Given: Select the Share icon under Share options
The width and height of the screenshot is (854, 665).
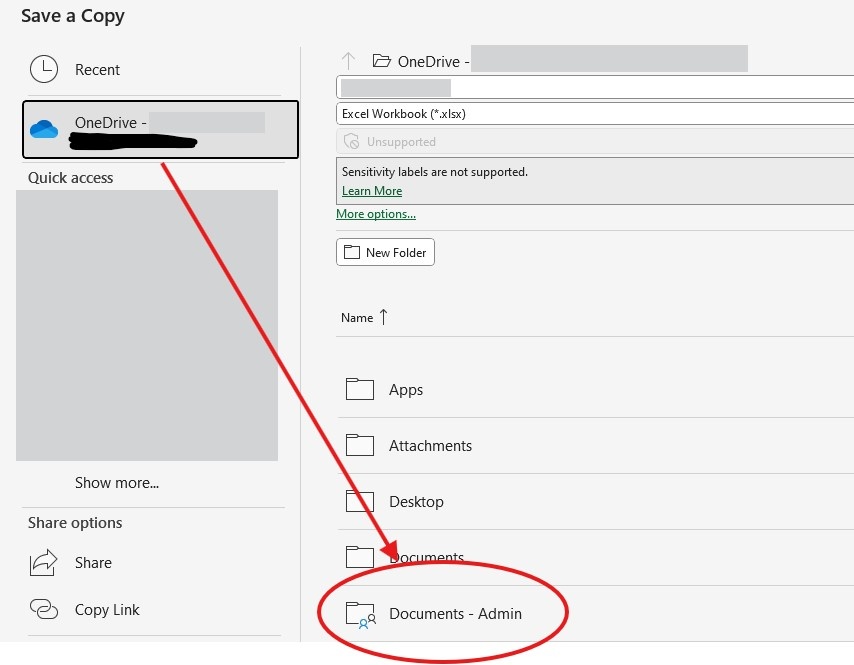Looking at the screenshot, I should [42, 562].
